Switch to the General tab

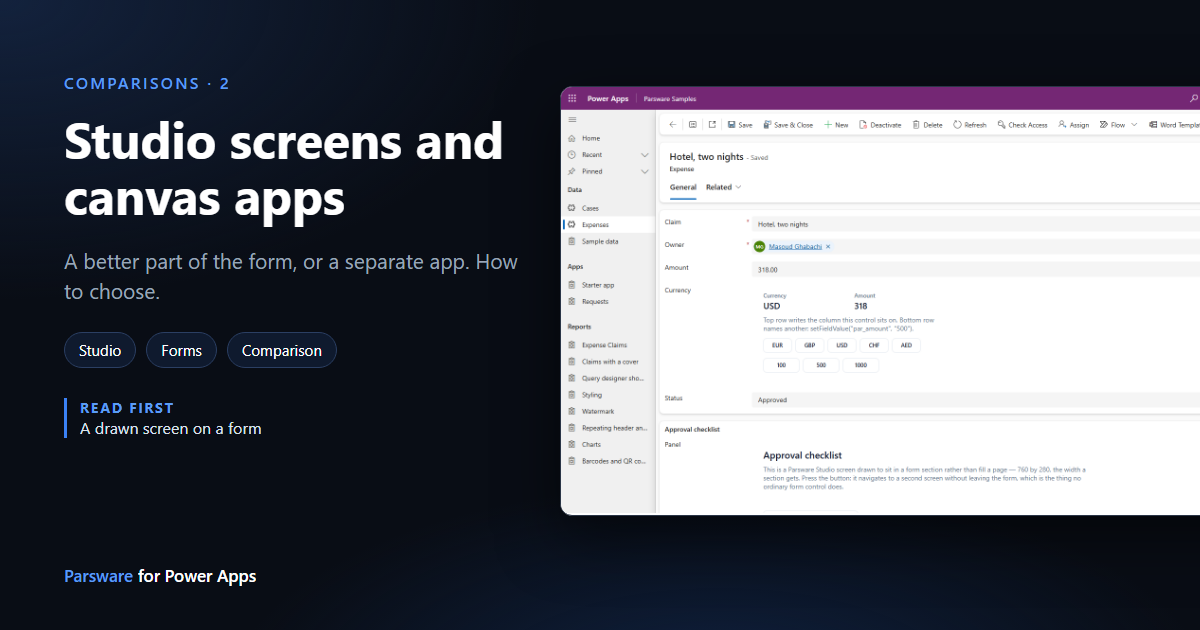tap(683, 187)
